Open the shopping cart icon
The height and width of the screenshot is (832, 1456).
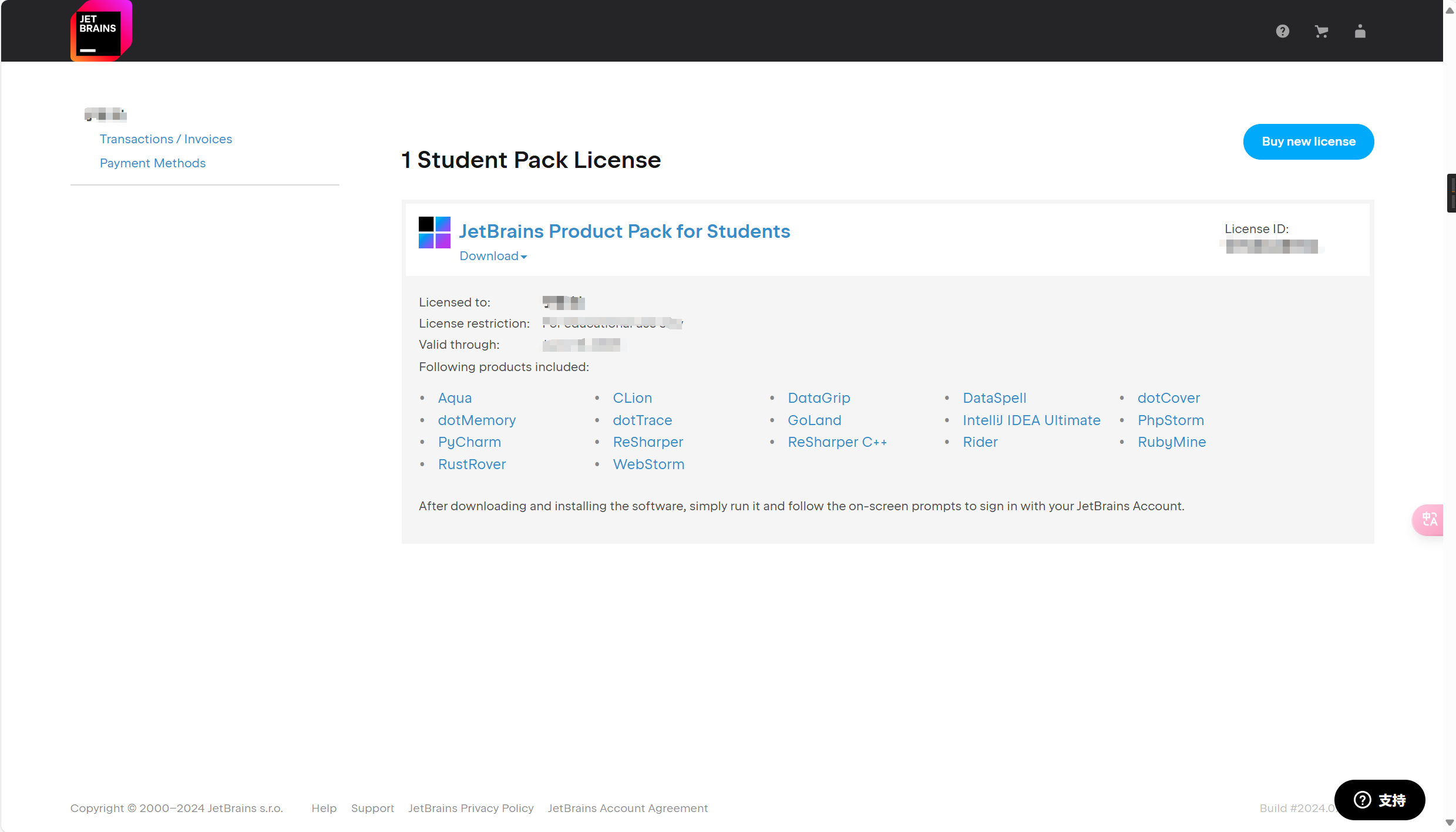(x=1321, y=32)
